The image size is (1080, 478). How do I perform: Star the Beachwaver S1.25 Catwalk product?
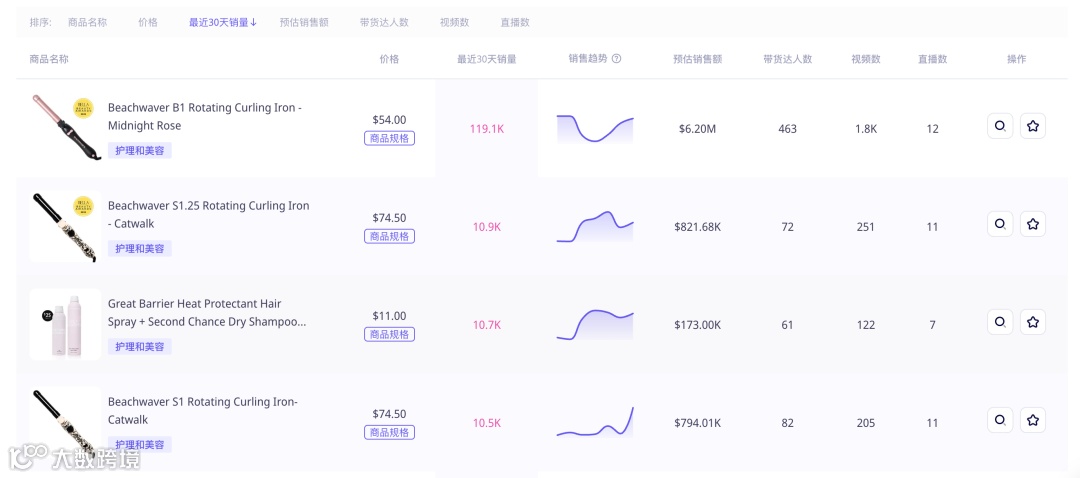(1032, 224)
